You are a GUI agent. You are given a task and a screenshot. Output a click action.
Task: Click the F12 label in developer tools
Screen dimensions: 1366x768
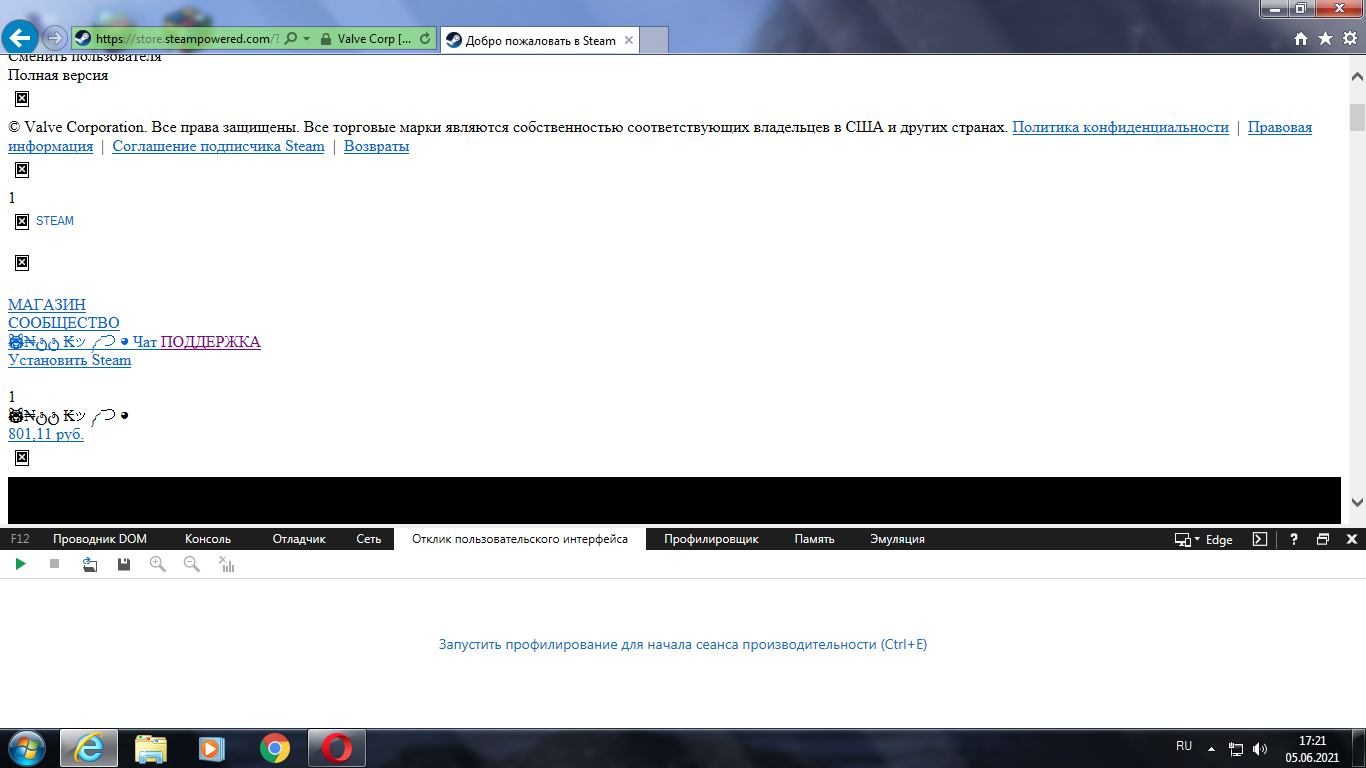tap(20, 539)
